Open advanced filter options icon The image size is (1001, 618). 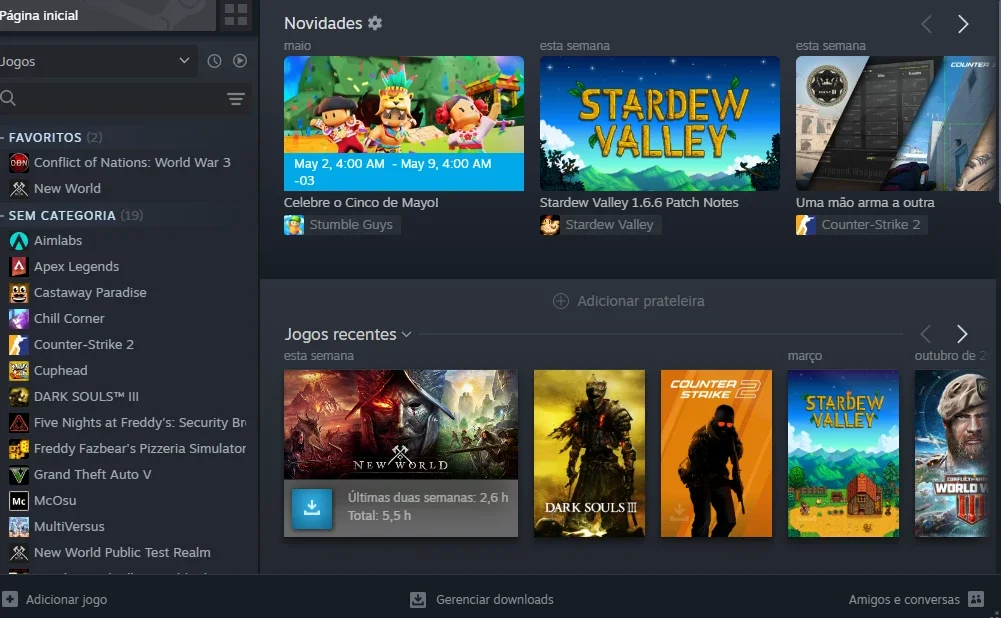click(x=236, y=98)
